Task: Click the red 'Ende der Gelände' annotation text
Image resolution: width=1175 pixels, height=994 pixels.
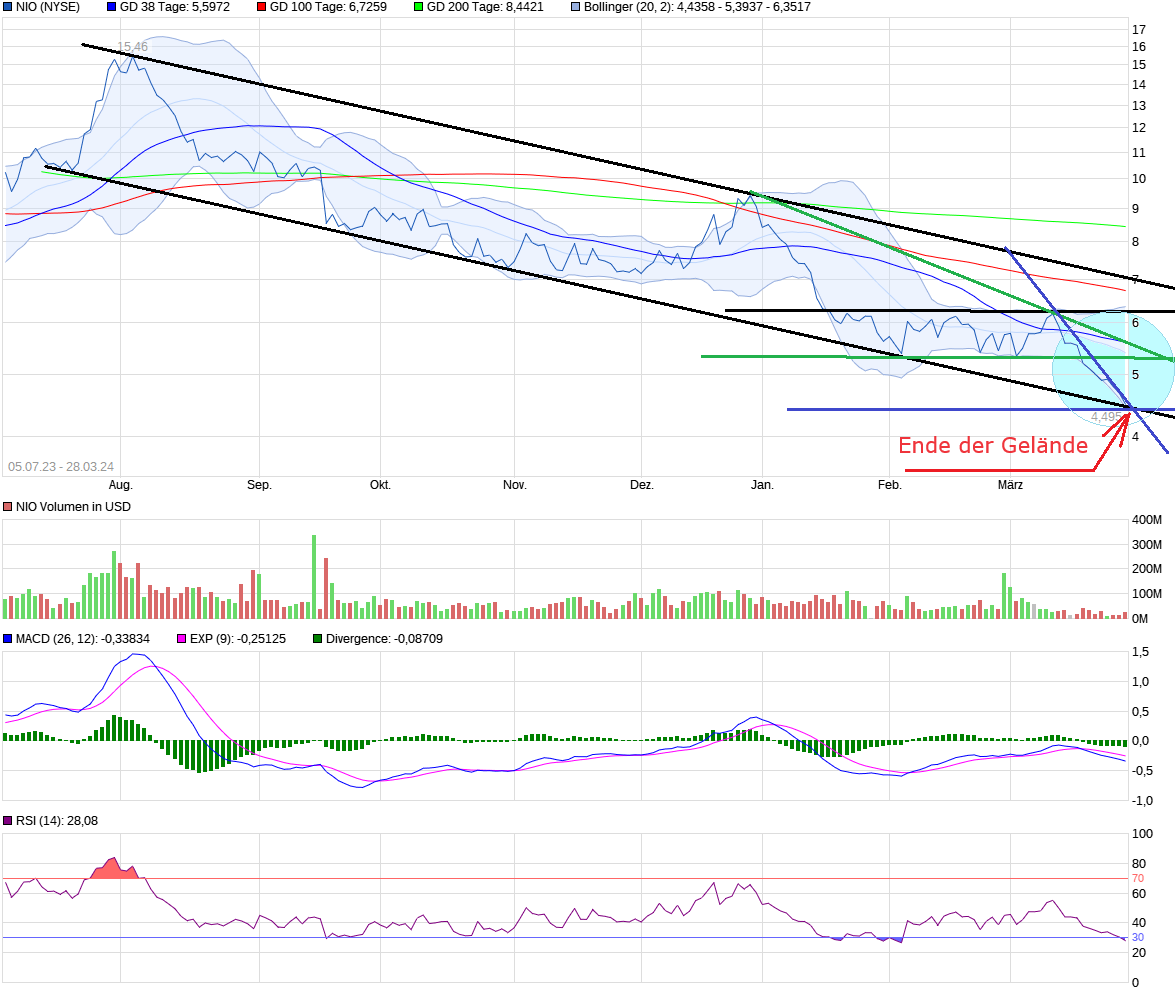Action: (992, 446)
